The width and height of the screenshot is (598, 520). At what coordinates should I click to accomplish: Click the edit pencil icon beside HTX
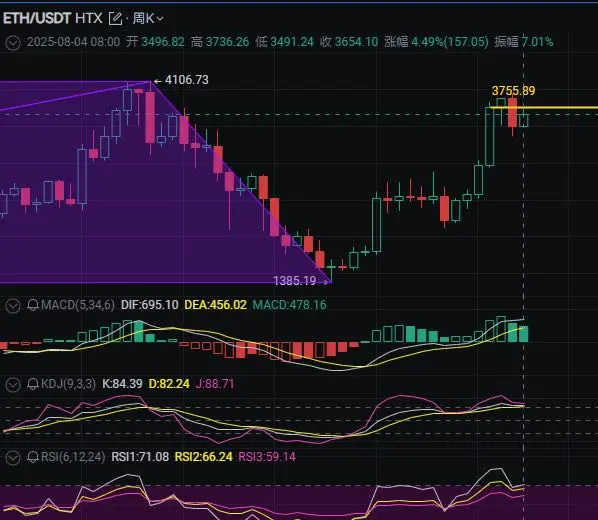coord(115,18)
